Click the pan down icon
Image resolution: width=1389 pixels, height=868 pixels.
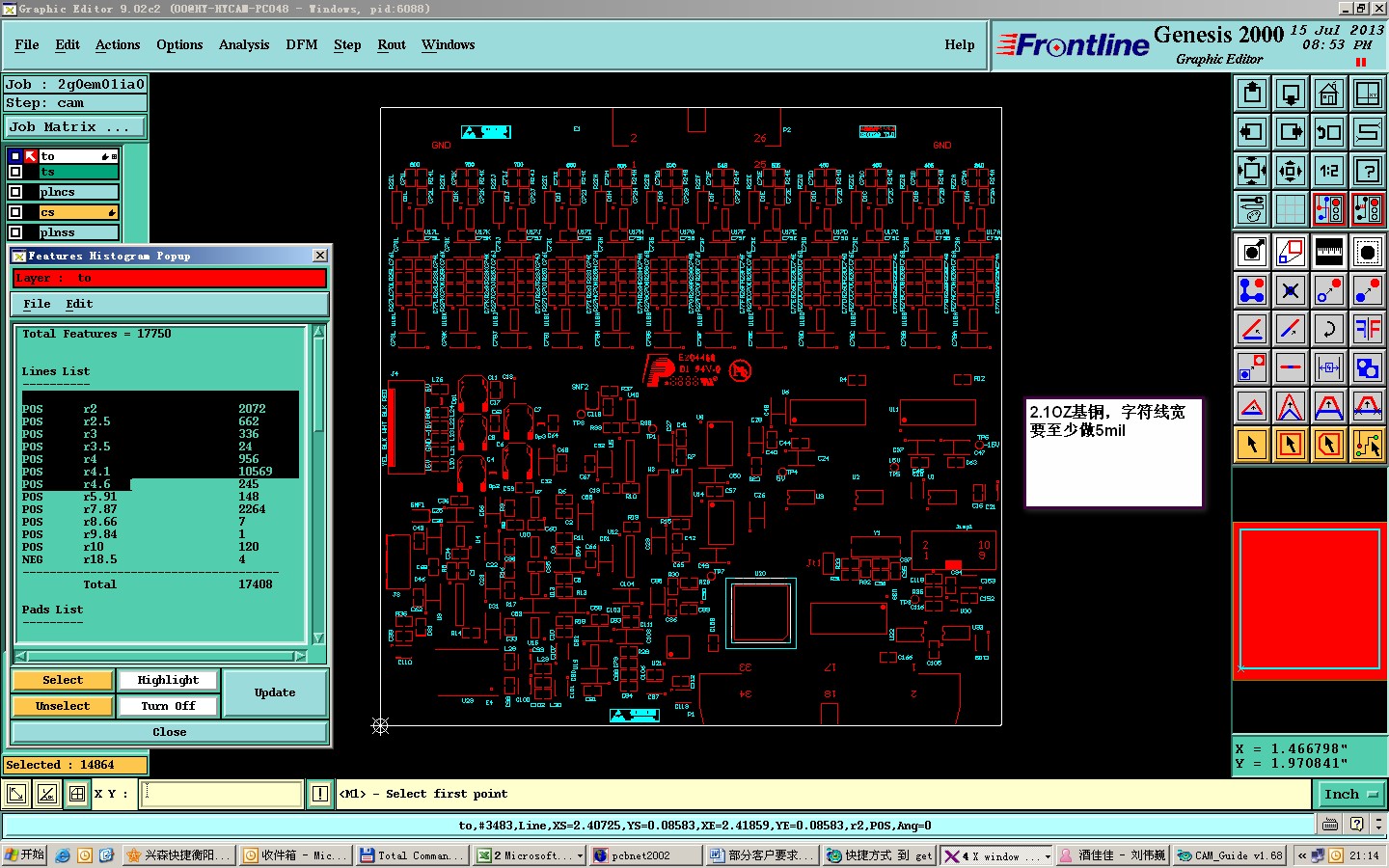point(1291,94)
